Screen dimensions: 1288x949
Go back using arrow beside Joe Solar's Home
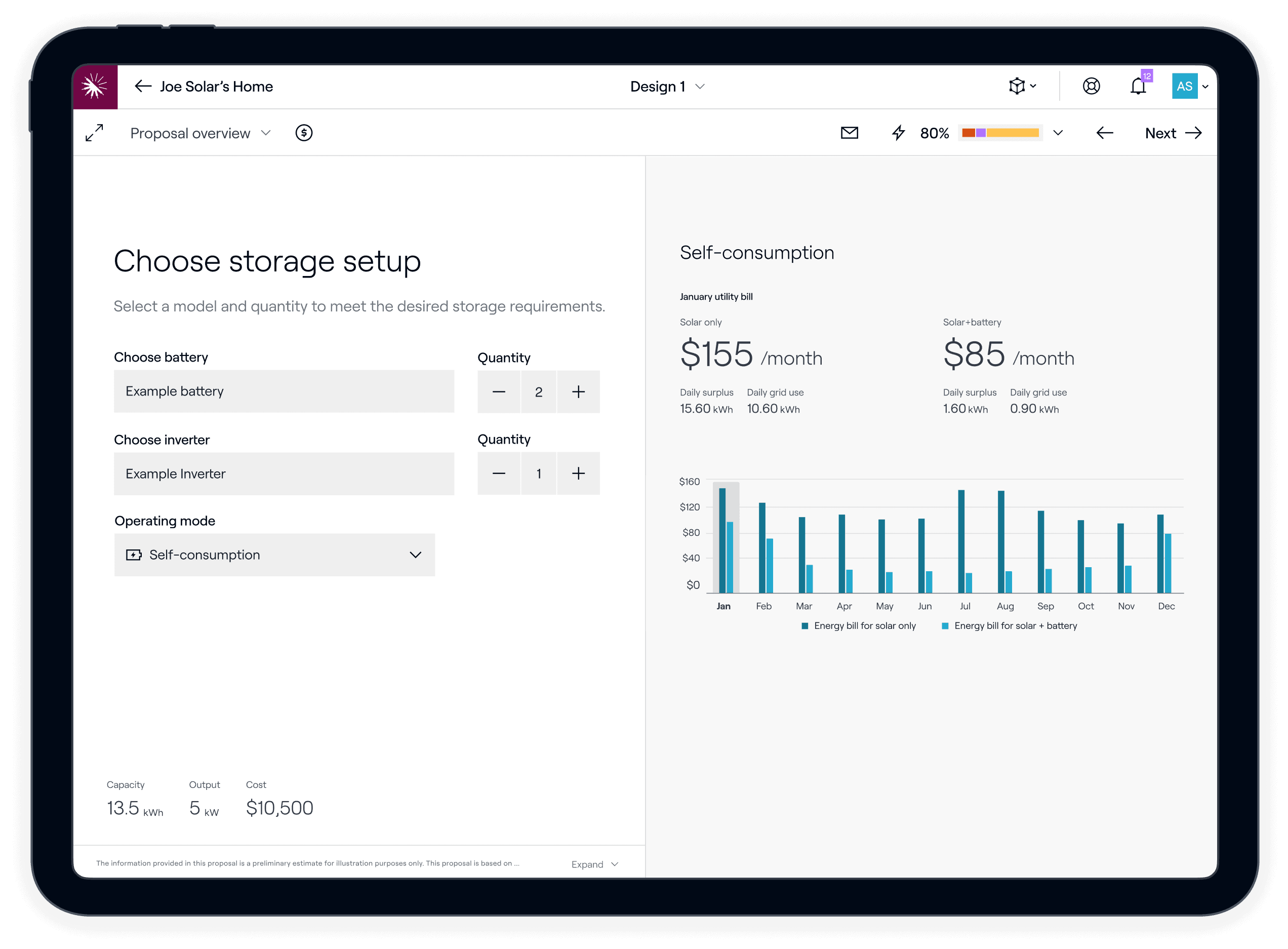click(x=142, y=87)
